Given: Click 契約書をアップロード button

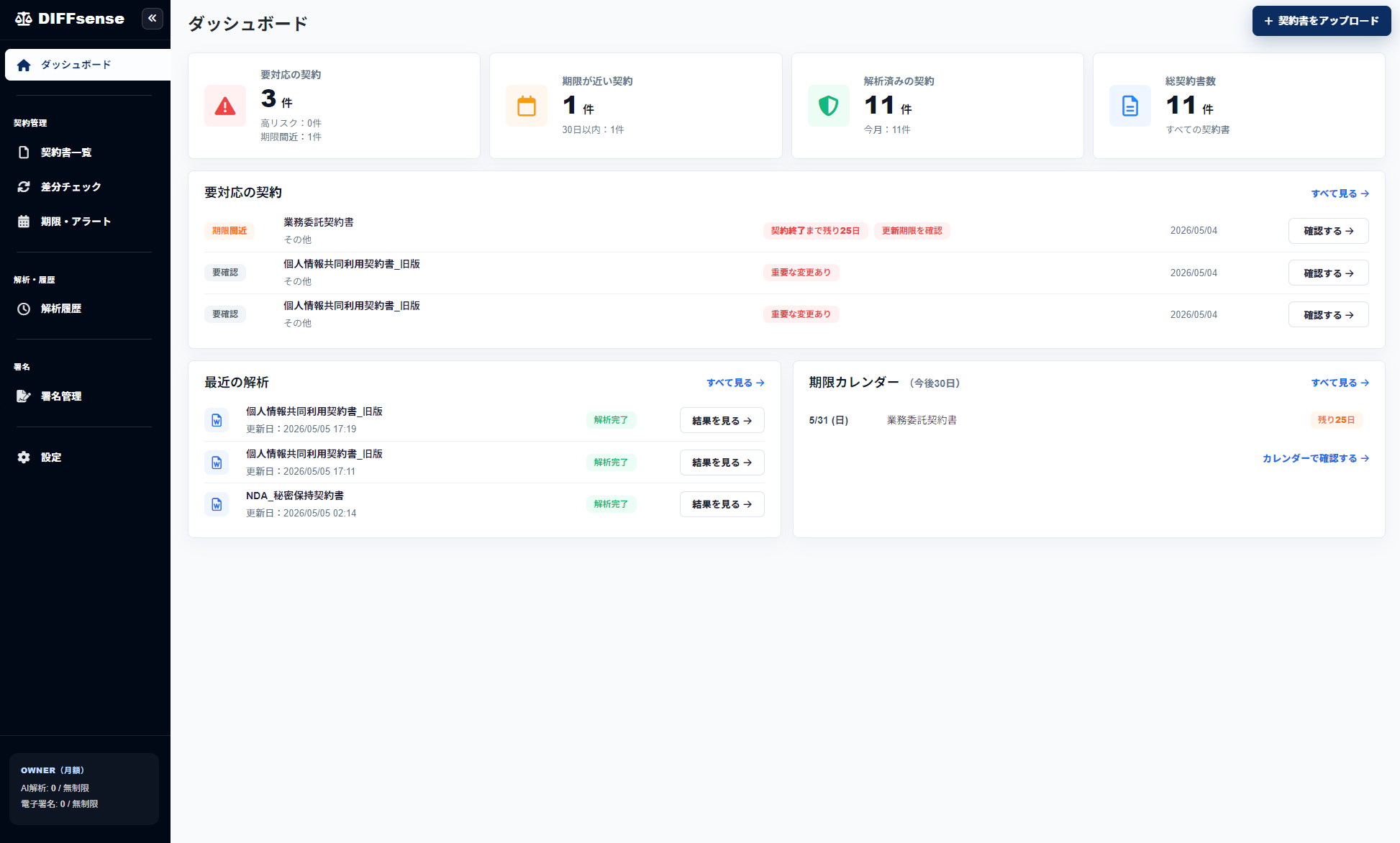Looking at the screenshot, I should [x=1322, y=21].
